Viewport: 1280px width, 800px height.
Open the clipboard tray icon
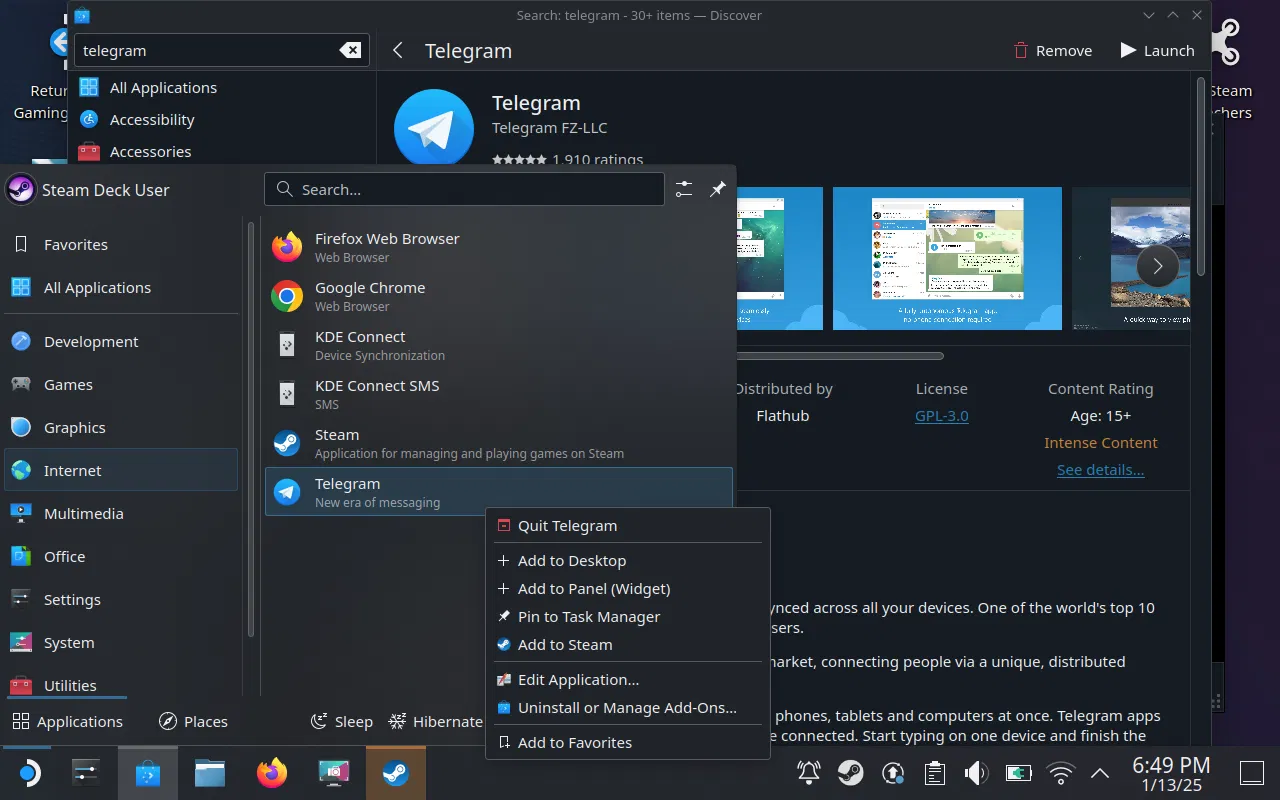[x=935, y=773]
